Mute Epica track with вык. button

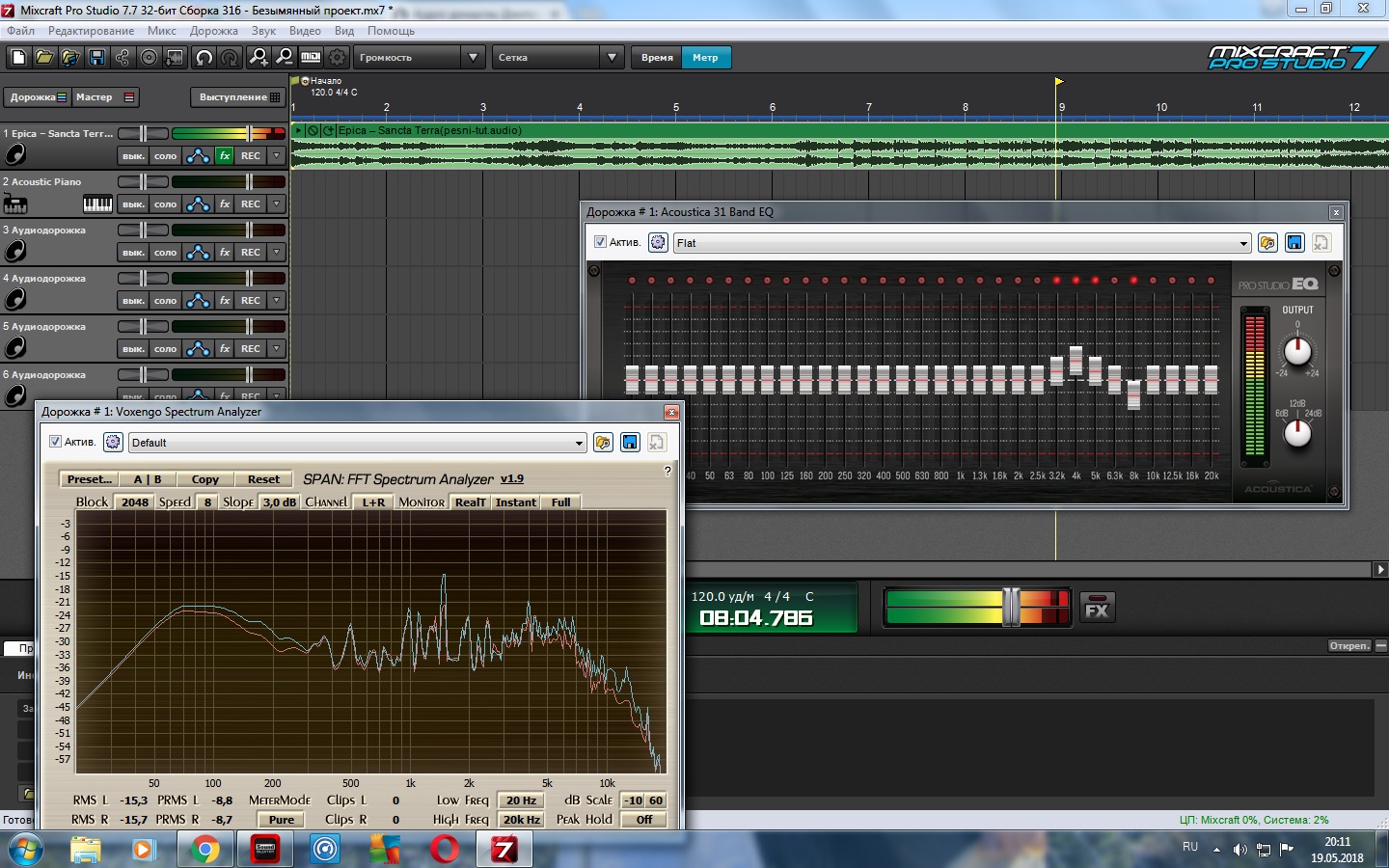(133, 155)
